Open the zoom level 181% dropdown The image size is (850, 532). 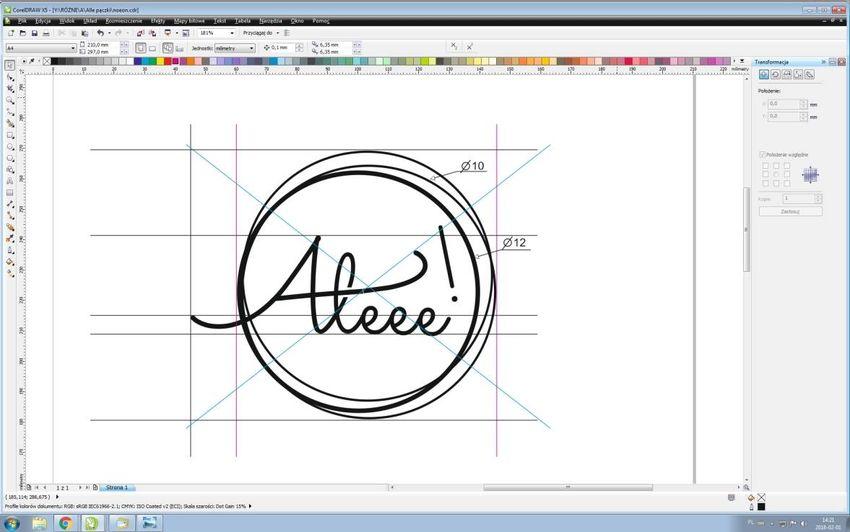[x=232, y=33]
